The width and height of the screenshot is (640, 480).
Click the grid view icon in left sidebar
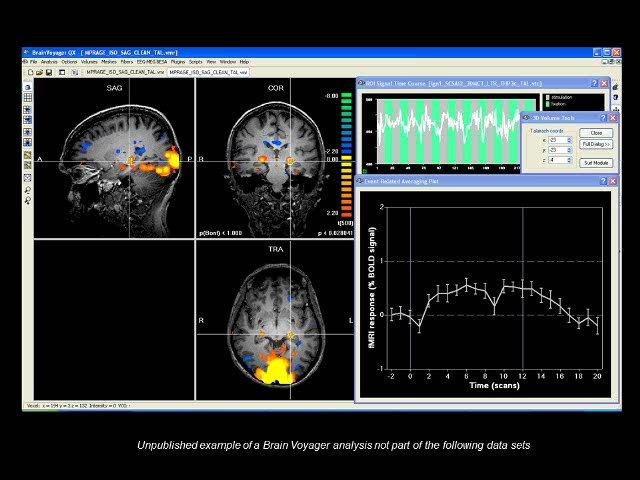click(27, 98)
